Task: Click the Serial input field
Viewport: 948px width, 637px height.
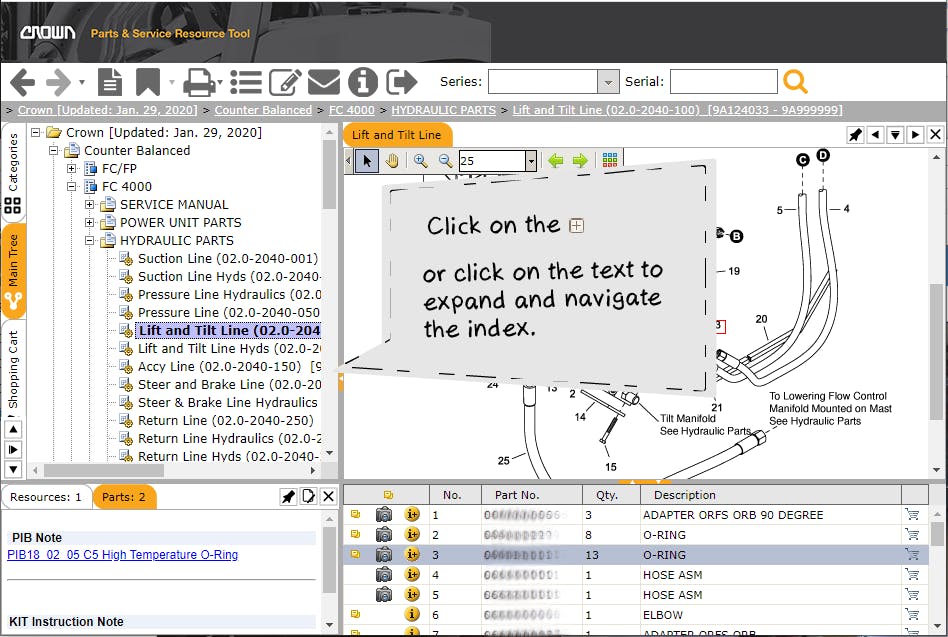Action: [723, 82]
